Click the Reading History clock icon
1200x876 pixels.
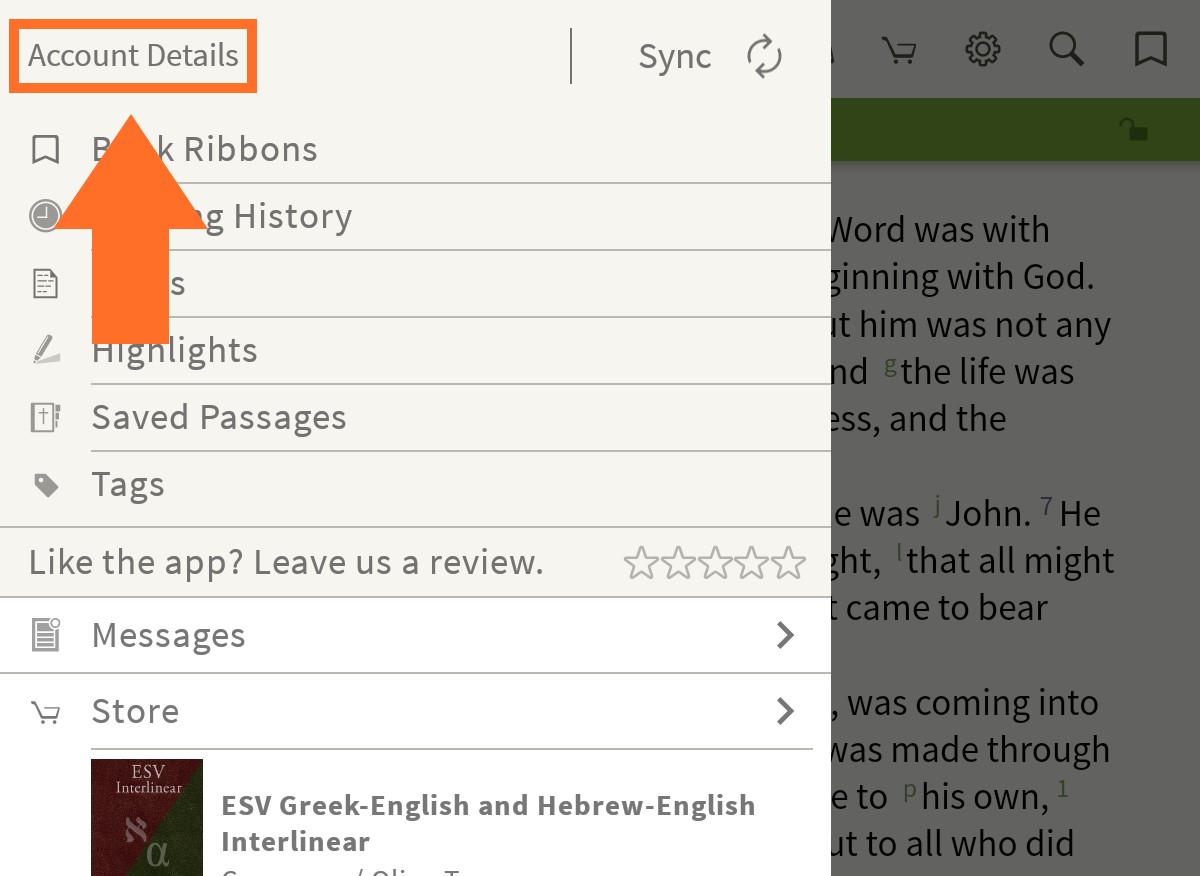point(45,216)
